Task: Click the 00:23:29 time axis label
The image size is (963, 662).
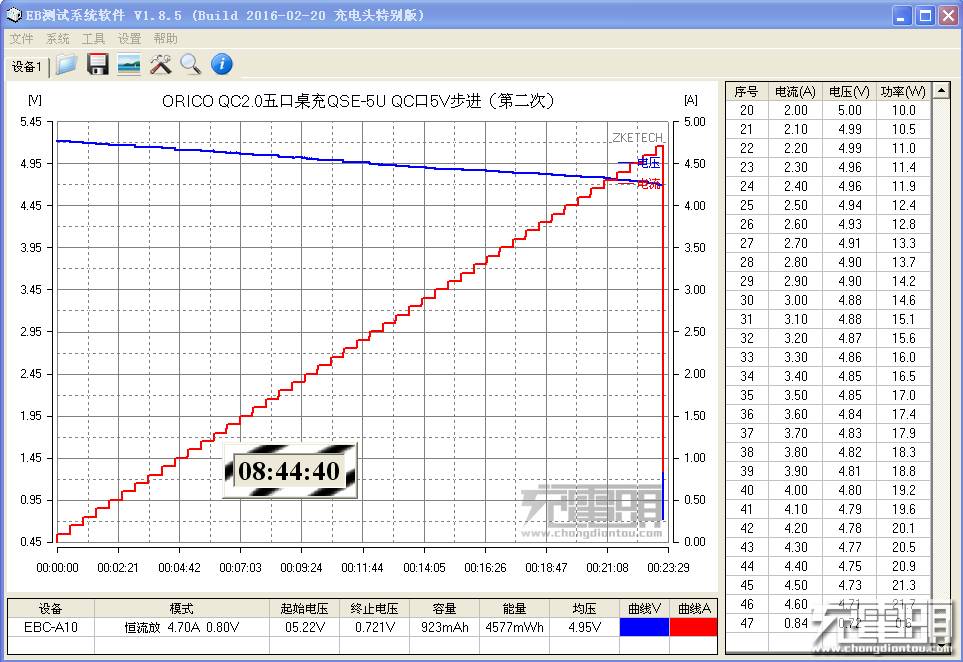Action: 668,568
